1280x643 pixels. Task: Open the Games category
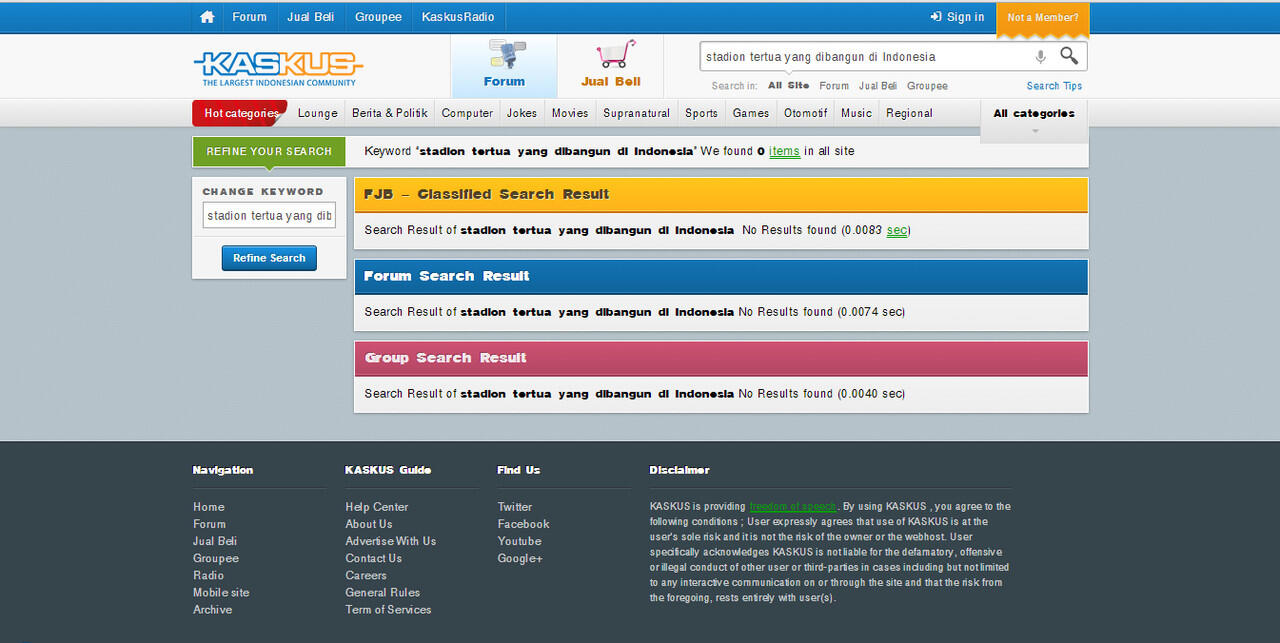[x=751, y=113]
